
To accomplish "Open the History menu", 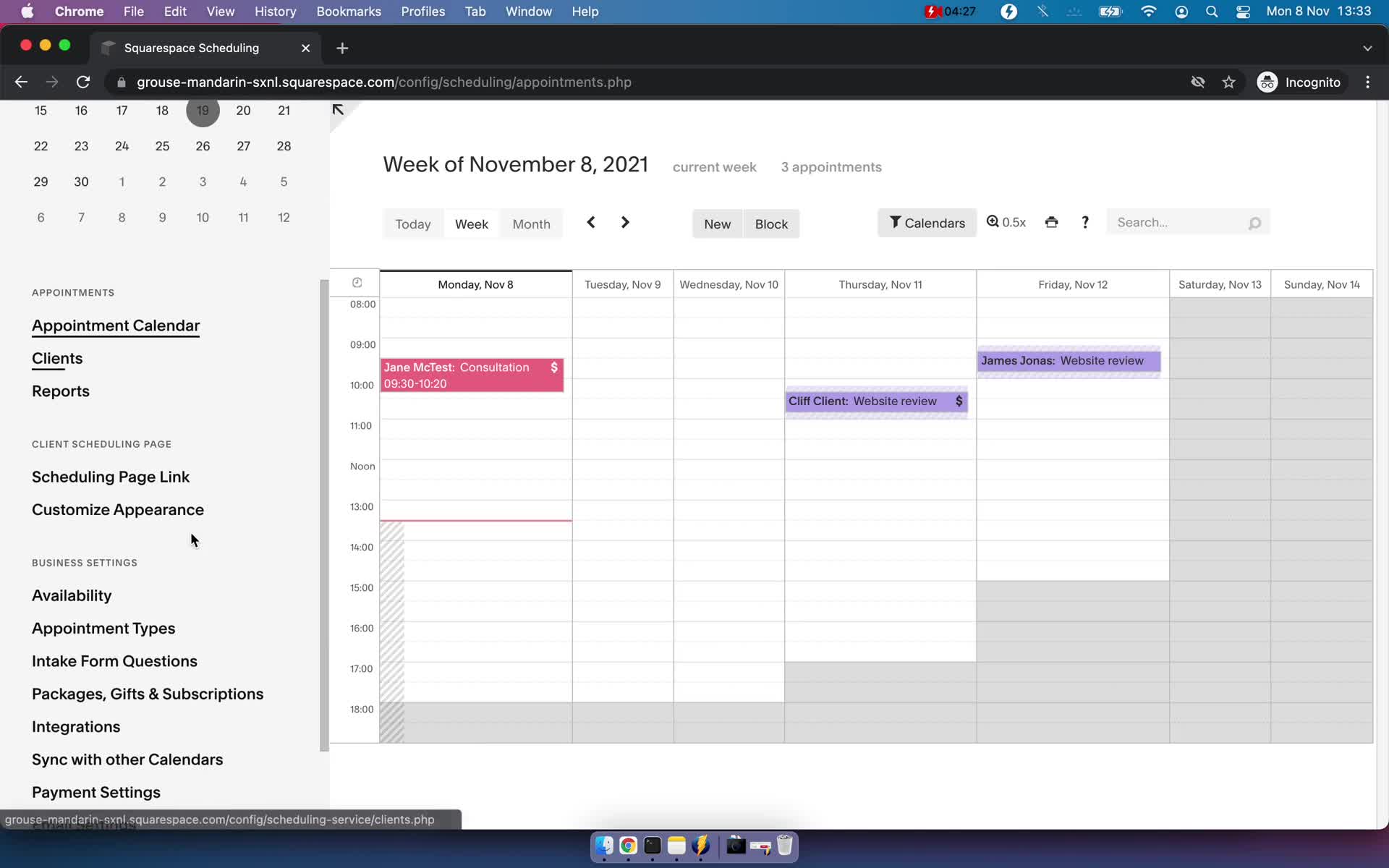I will pos(275,12).
